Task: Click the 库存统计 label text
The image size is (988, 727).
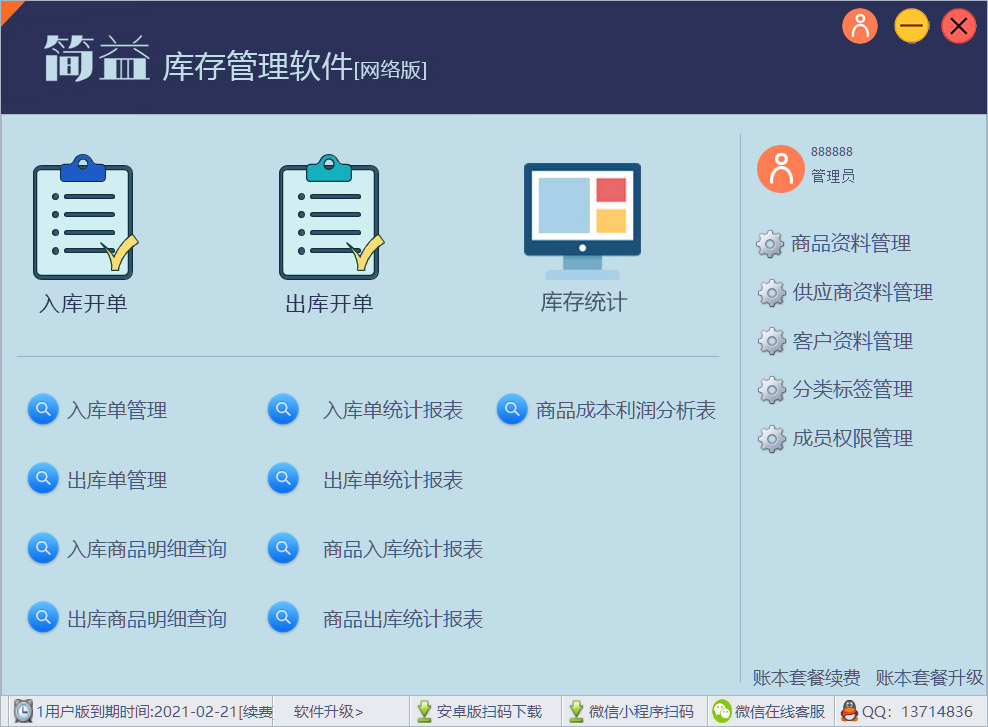Action: pos(583,302)
